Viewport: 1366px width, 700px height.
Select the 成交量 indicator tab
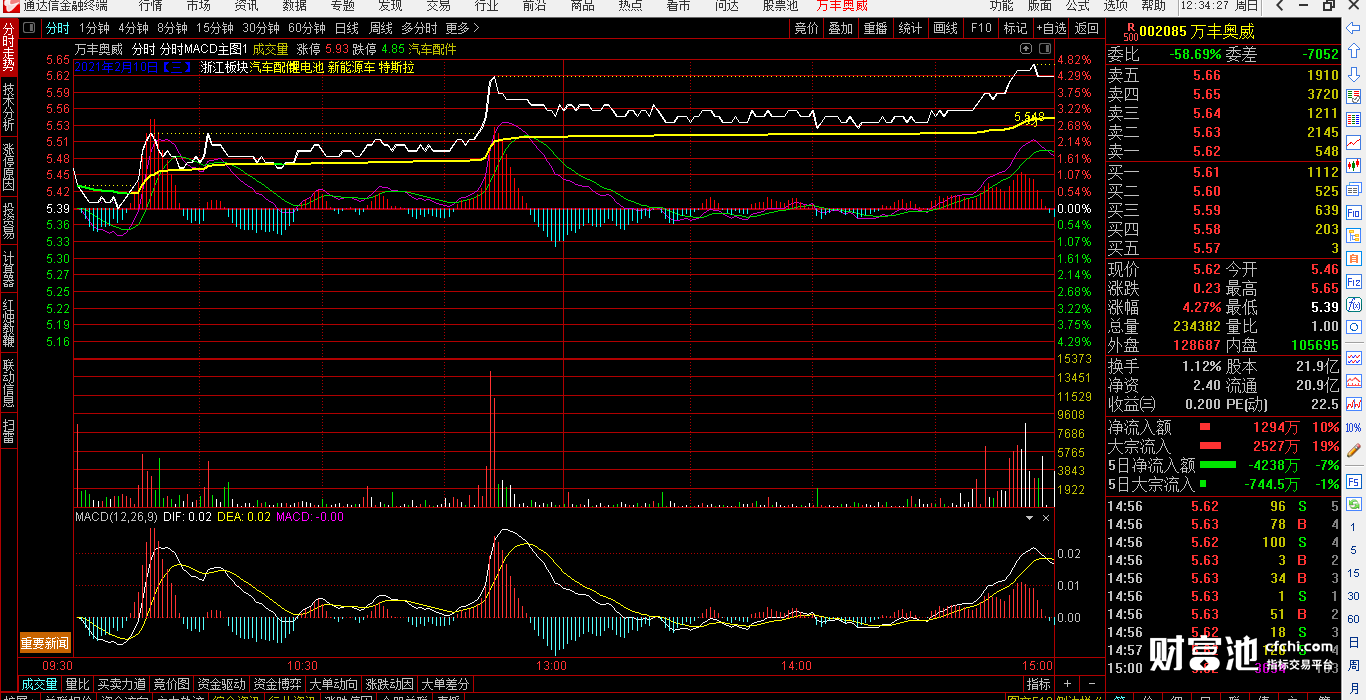point(40,684)
